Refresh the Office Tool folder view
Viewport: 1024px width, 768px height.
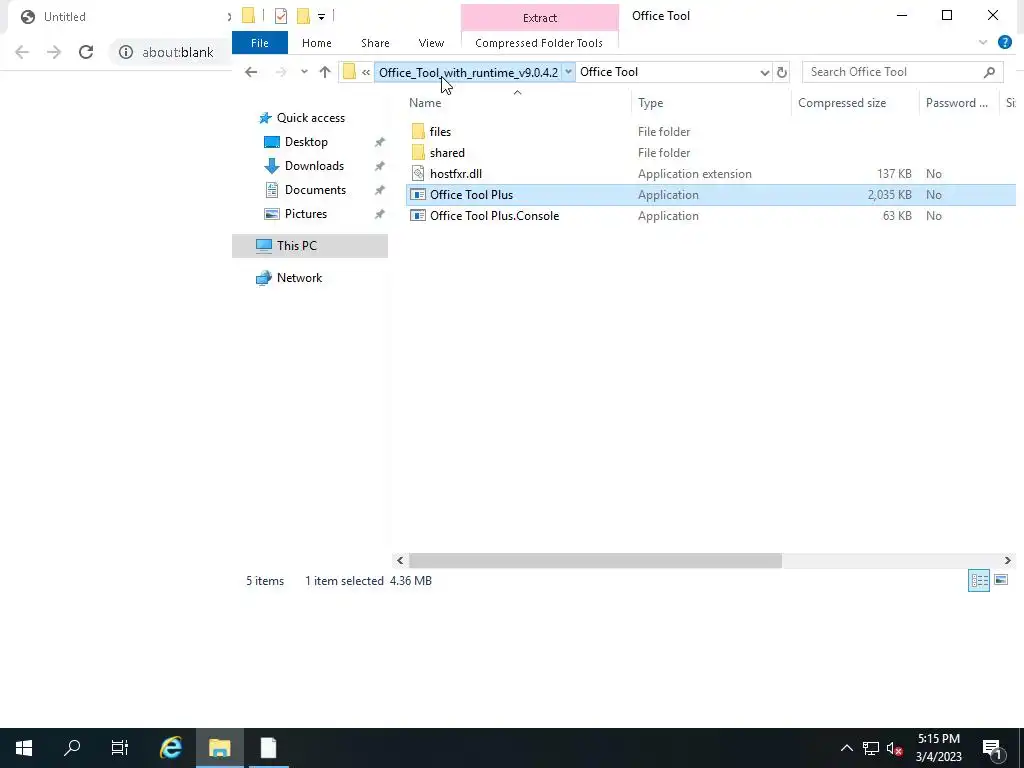(782, 72)
